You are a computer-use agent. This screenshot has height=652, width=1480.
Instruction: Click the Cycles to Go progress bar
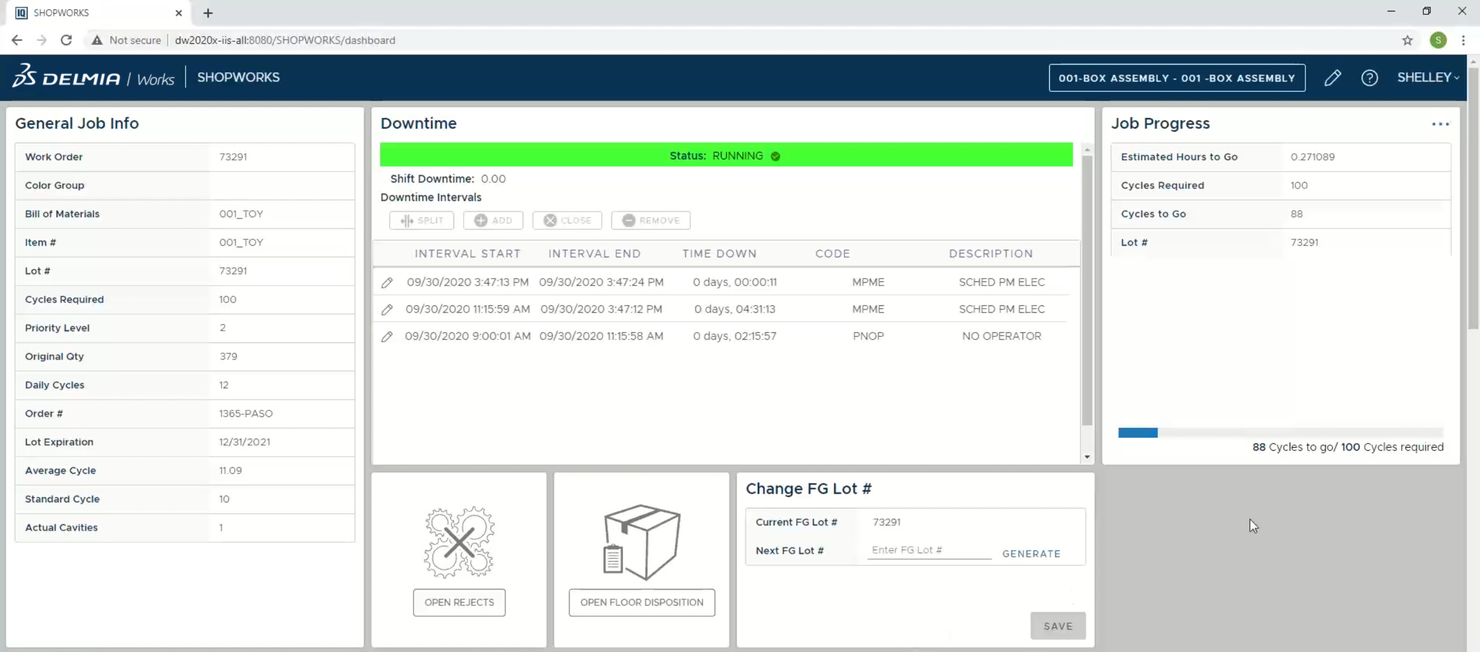(x=1280, y=432)
